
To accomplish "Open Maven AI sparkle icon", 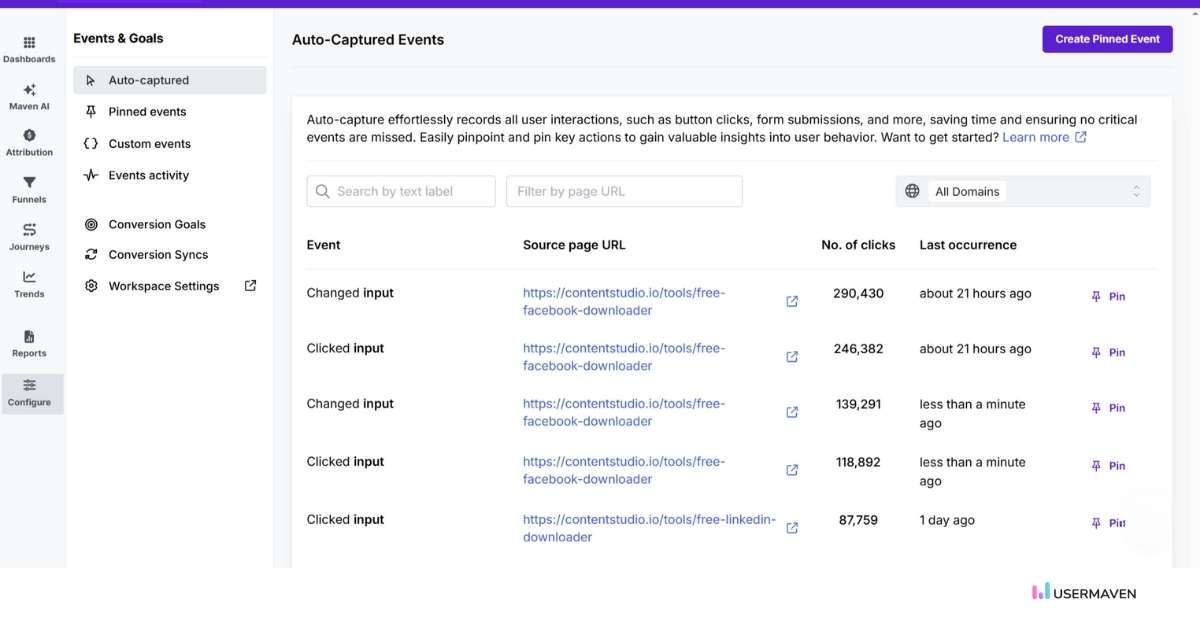I will pos(29,90).
